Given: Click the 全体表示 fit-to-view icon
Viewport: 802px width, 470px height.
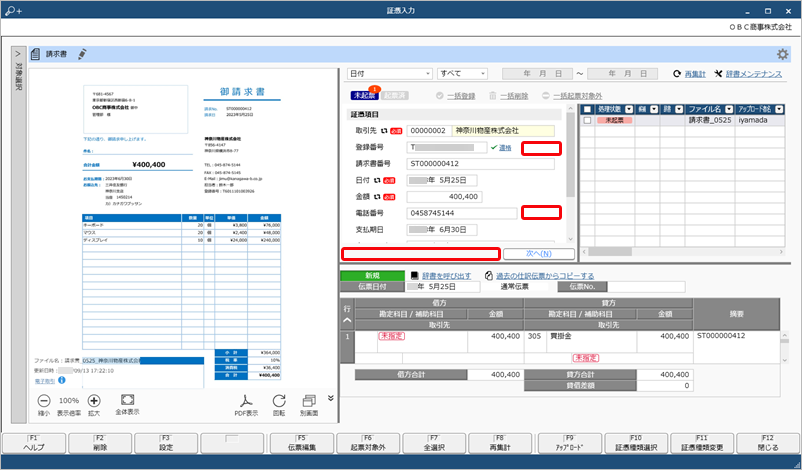Looking at the screenshot, I should (x=127, y=399).
